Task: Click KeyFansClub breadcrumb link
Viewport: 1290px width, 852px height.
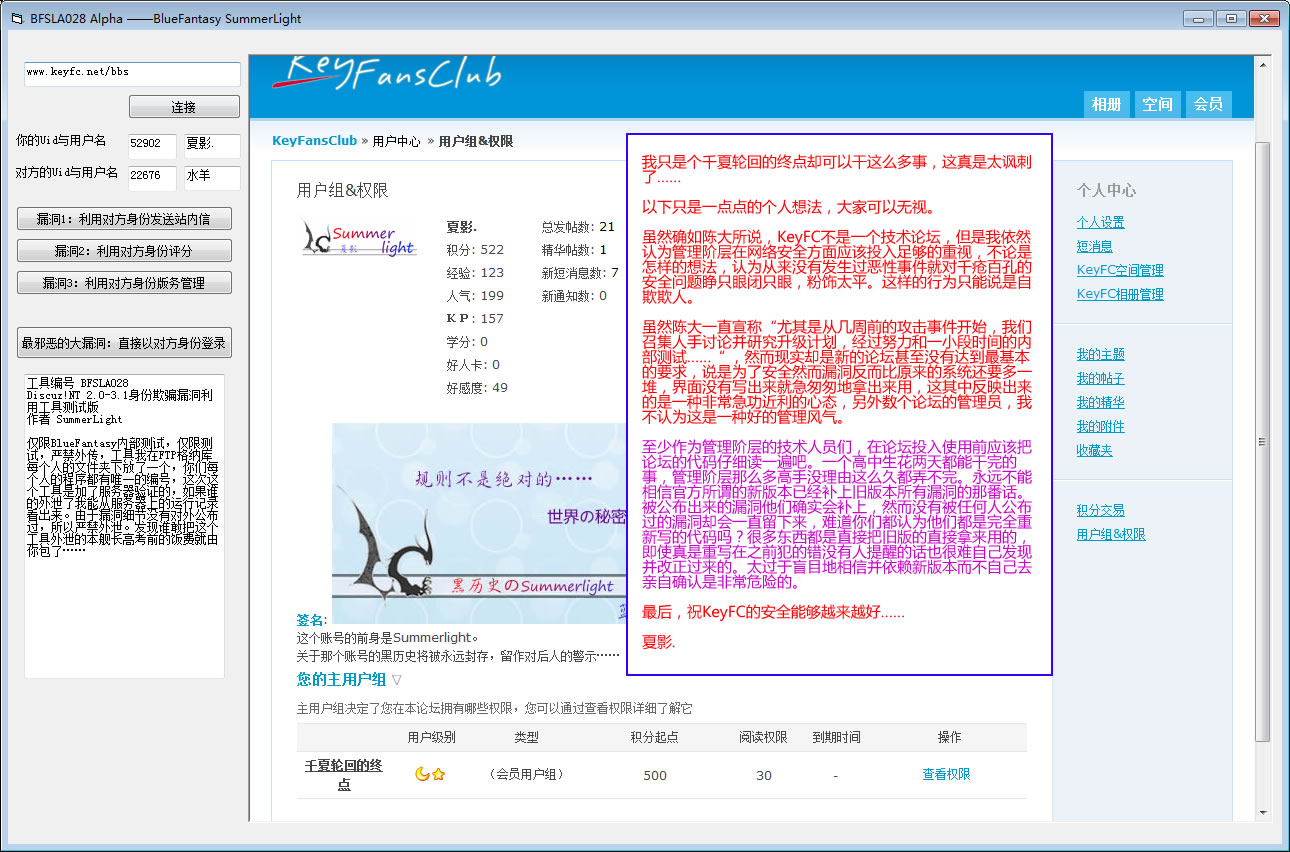Action: 314,141
